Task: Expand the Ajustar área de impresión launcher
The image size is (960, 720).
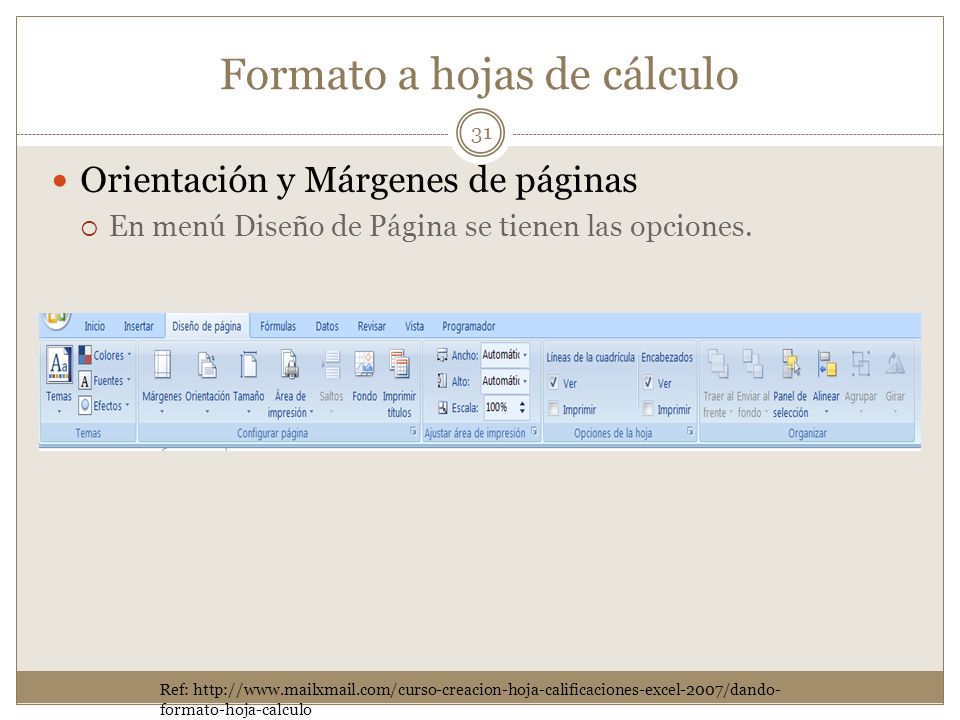Action: tap(534, 432)
